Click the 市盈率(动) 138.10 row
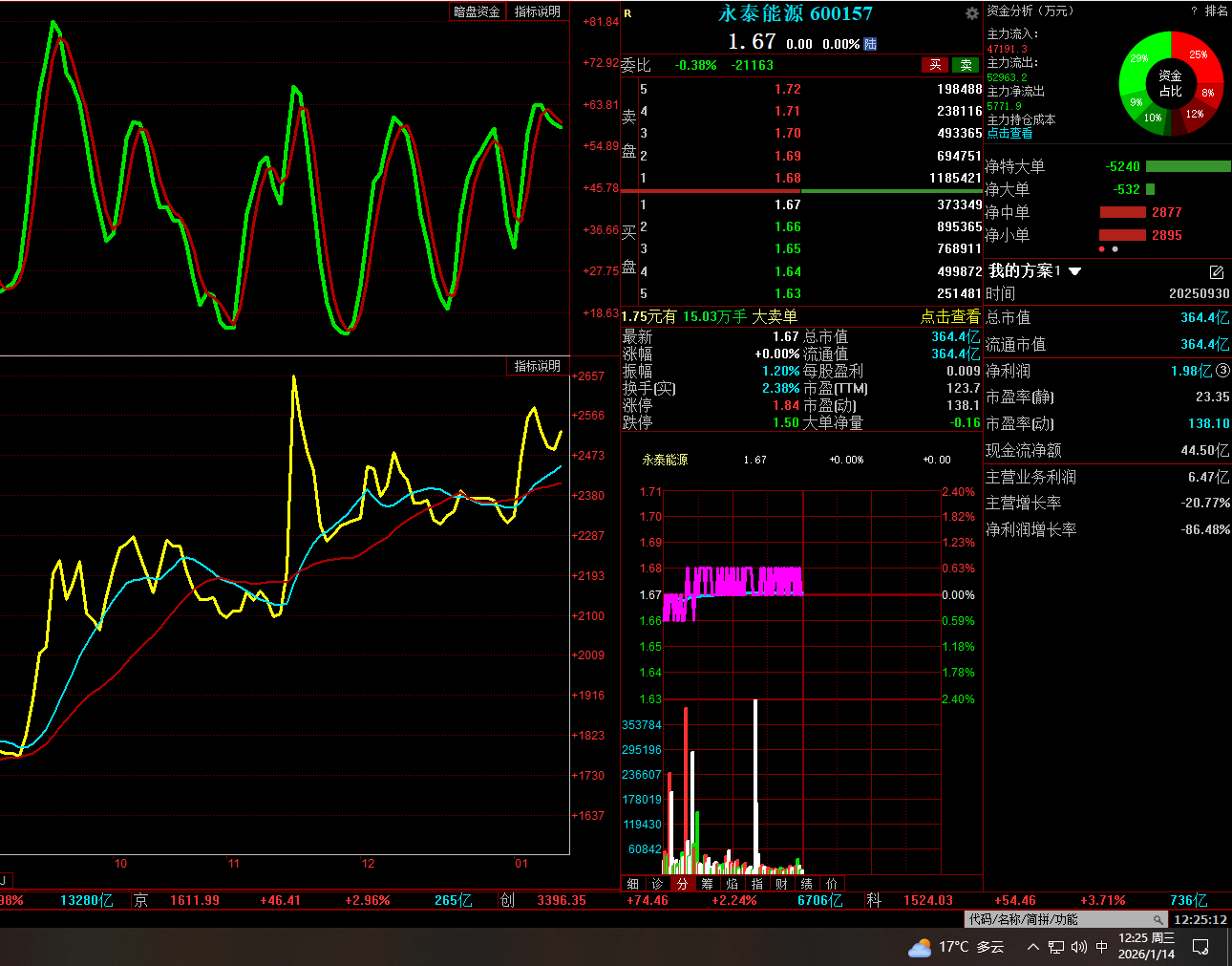The image size is (1232, 966). pyautogui.click(x=1108, y=423)
